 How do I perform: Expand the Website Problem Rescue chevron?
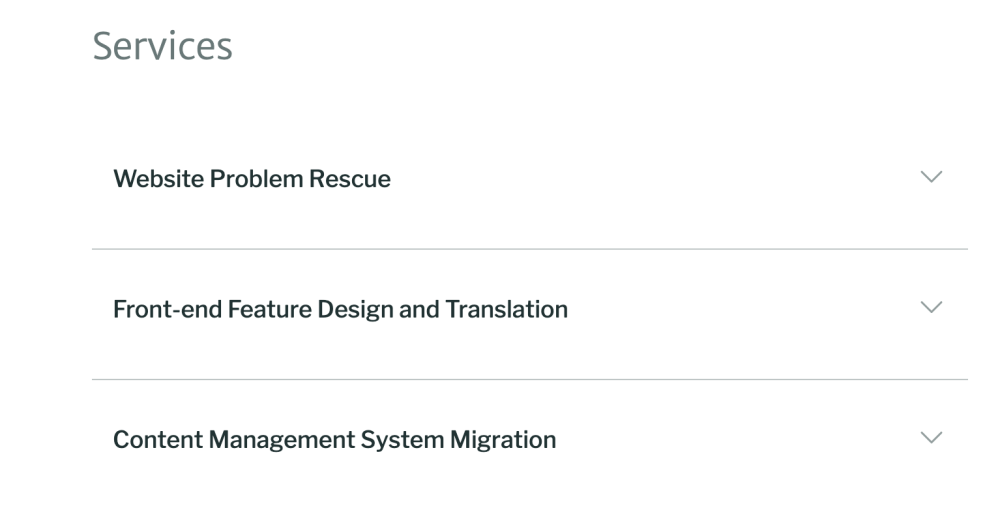tap(931, 177)
